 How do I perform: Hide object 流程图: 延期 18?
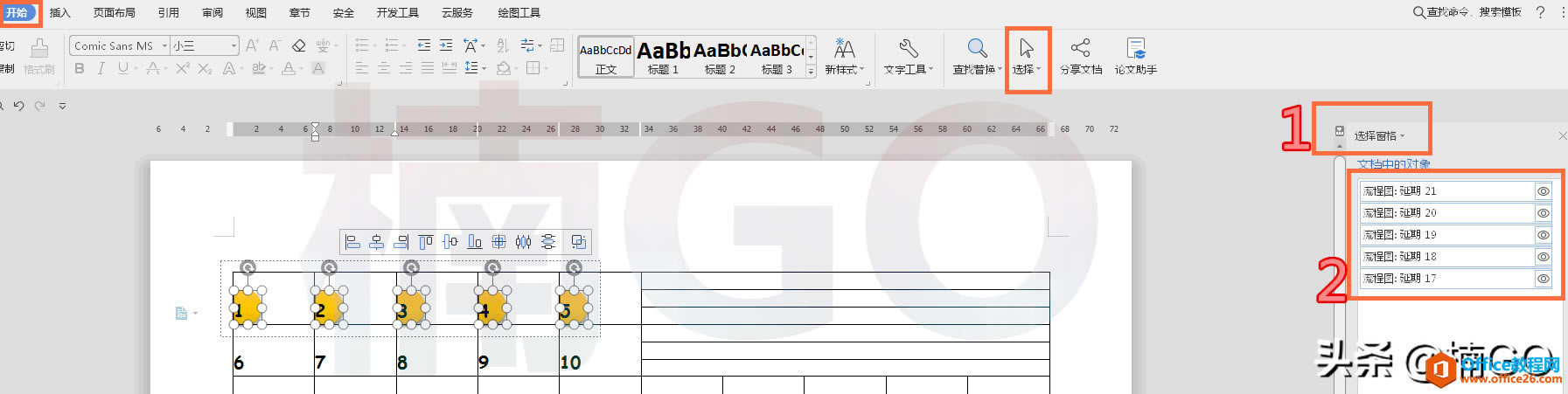click(1544, 256)
